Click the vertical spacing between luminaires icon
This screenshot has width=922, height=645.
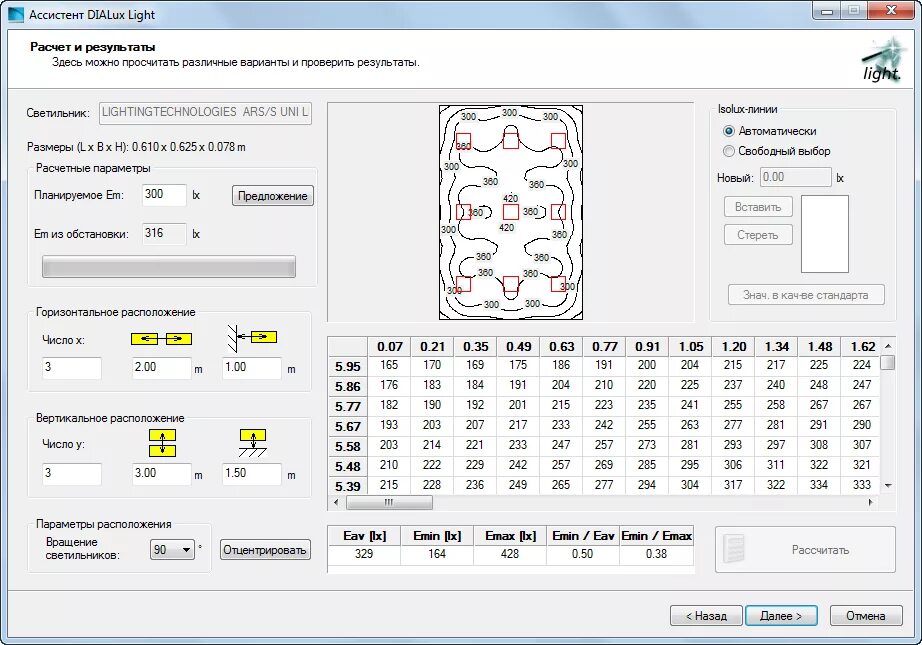[x=162, y=443]
